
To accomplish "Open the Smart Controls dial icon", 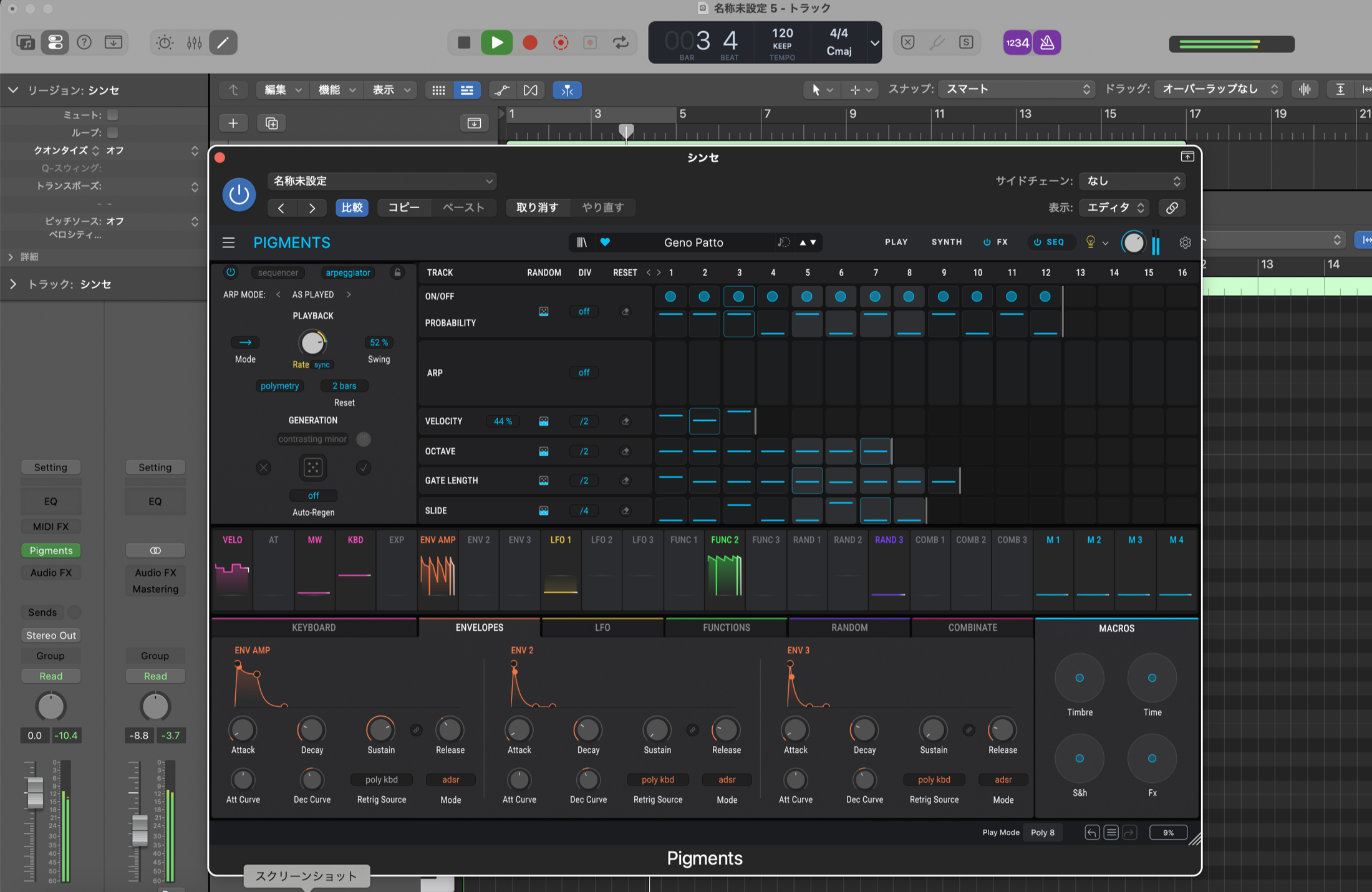I will 165,42.
